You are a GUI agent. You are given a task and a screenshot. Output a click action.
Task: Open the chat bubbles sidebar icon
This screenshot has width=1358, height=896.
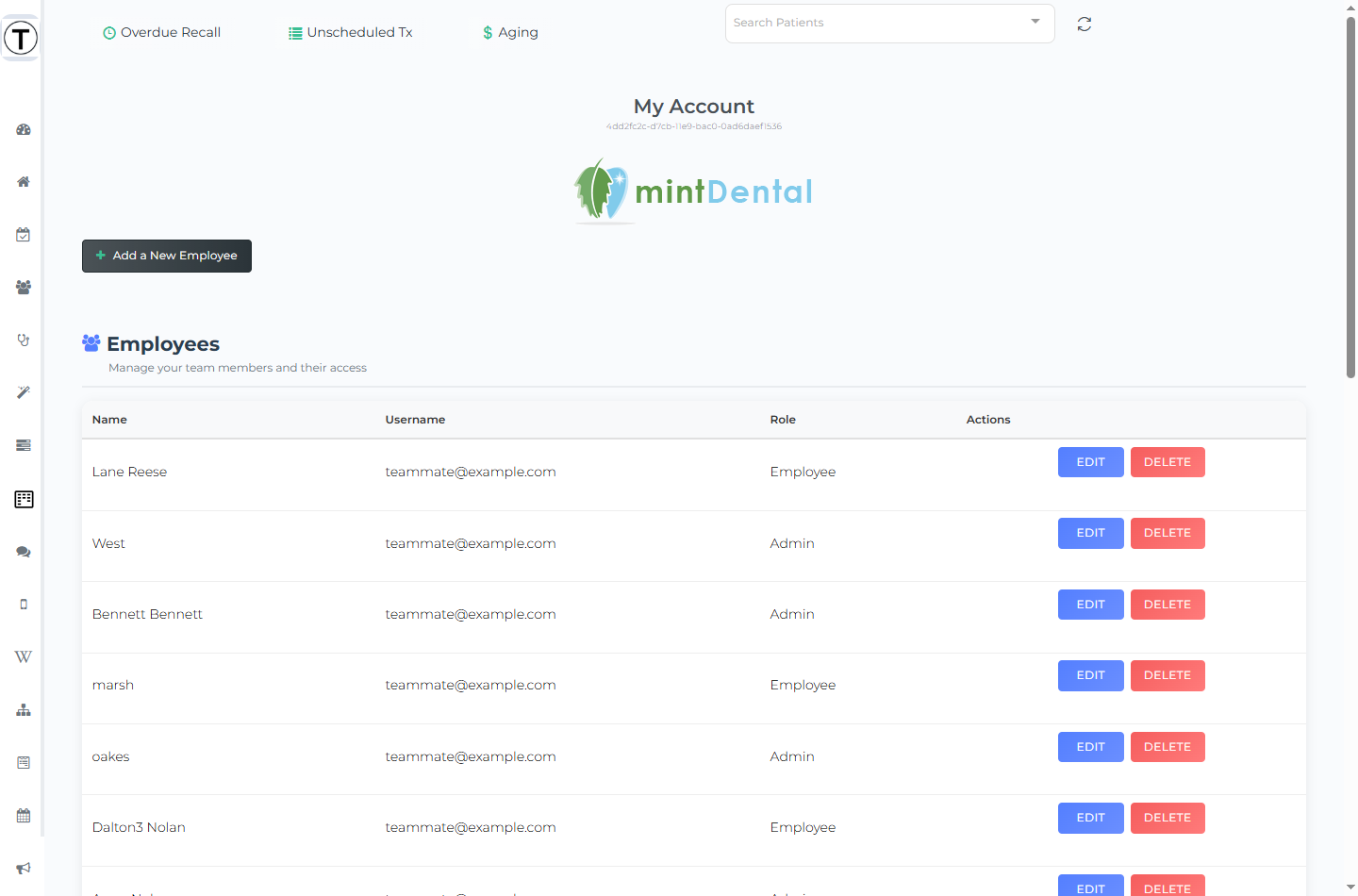24,552
